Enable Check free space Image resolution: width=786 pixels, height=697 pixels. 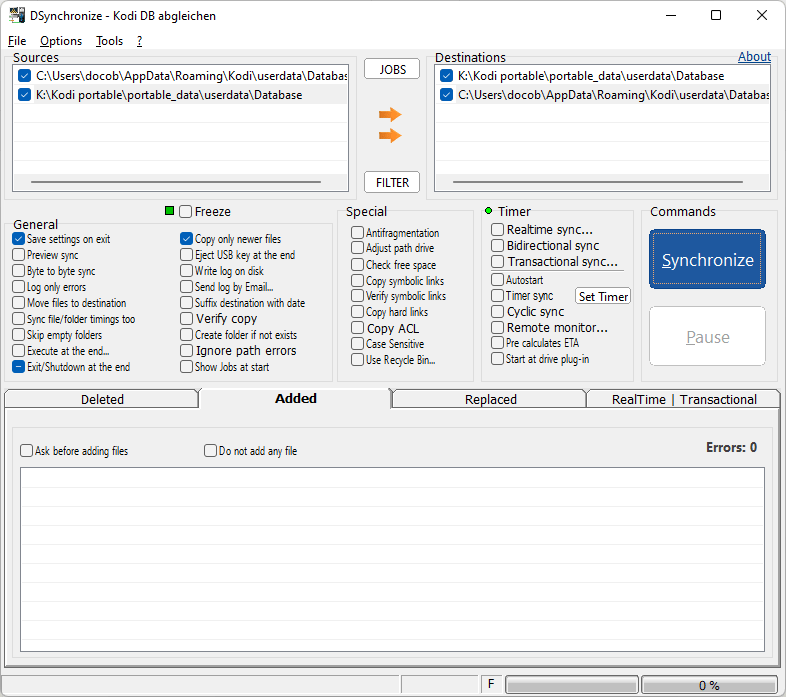click(x=357, y=265)
